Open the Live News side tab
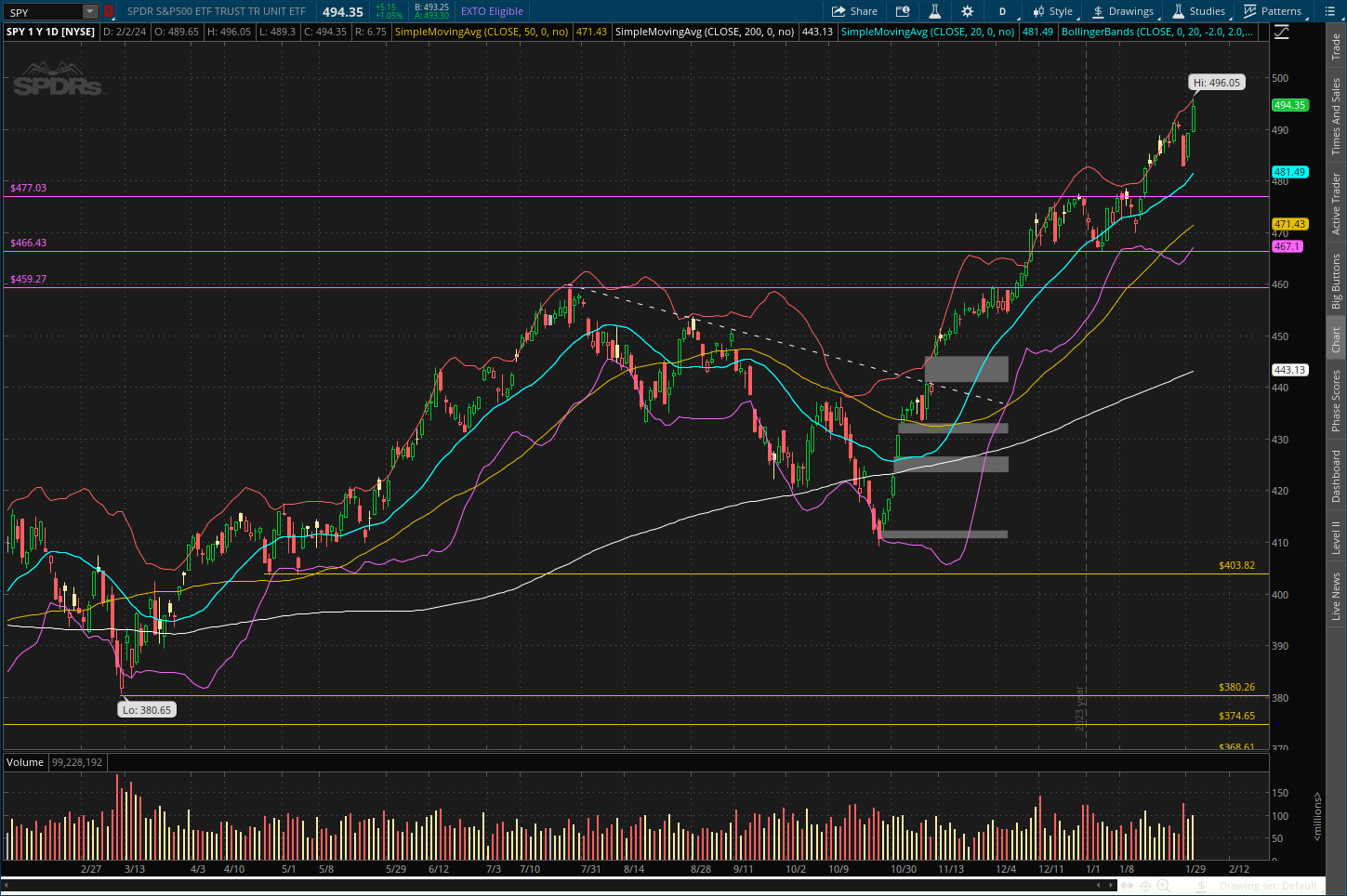 coord(1336,597)
